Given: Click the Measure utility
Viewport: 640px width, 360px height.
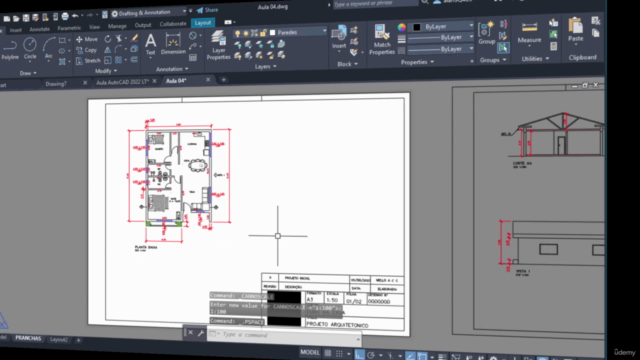Looking at the screenshot, I should click(529, 32).
